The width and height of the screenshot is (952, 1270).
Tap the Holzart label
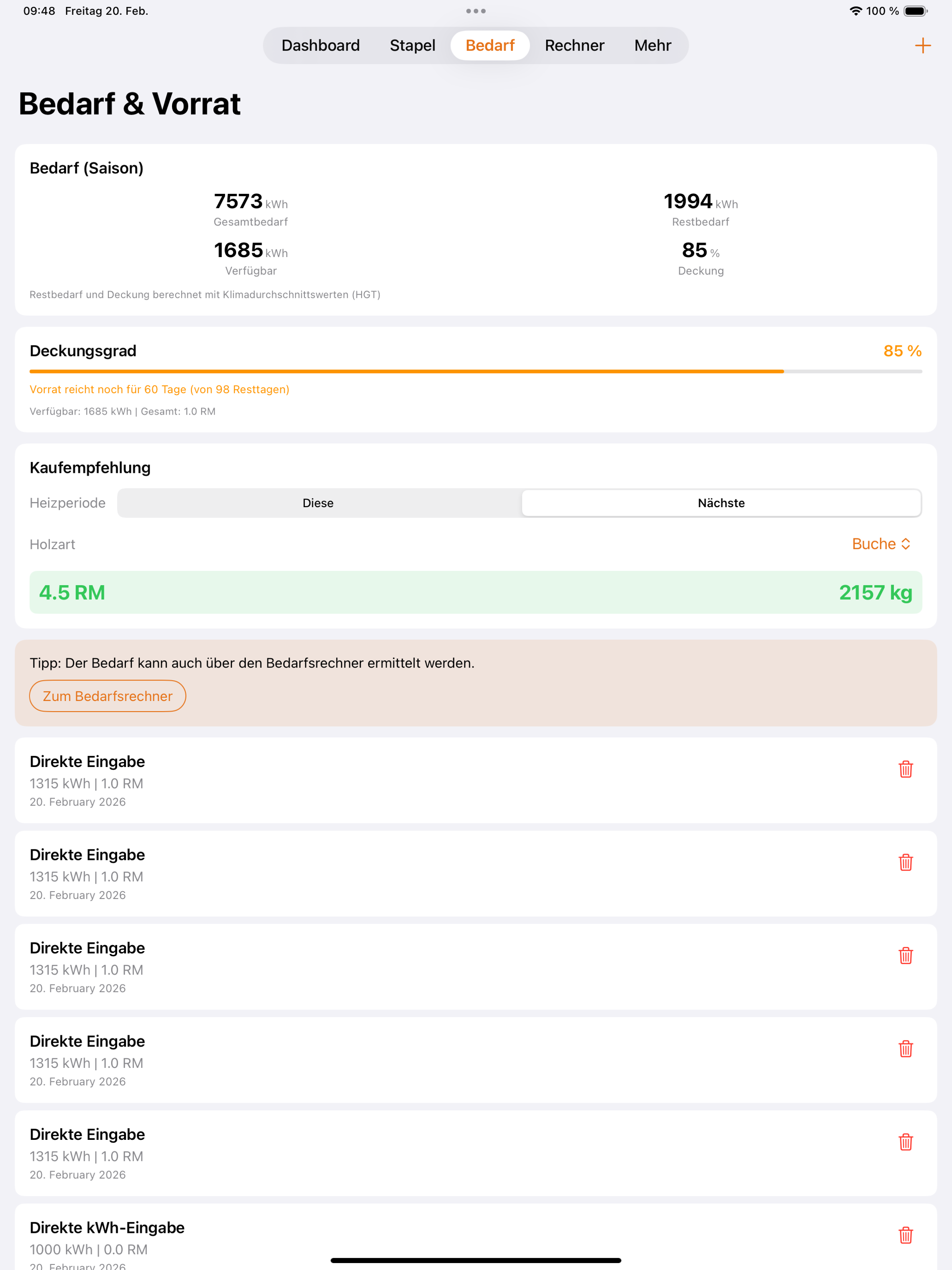coord(52,544)
